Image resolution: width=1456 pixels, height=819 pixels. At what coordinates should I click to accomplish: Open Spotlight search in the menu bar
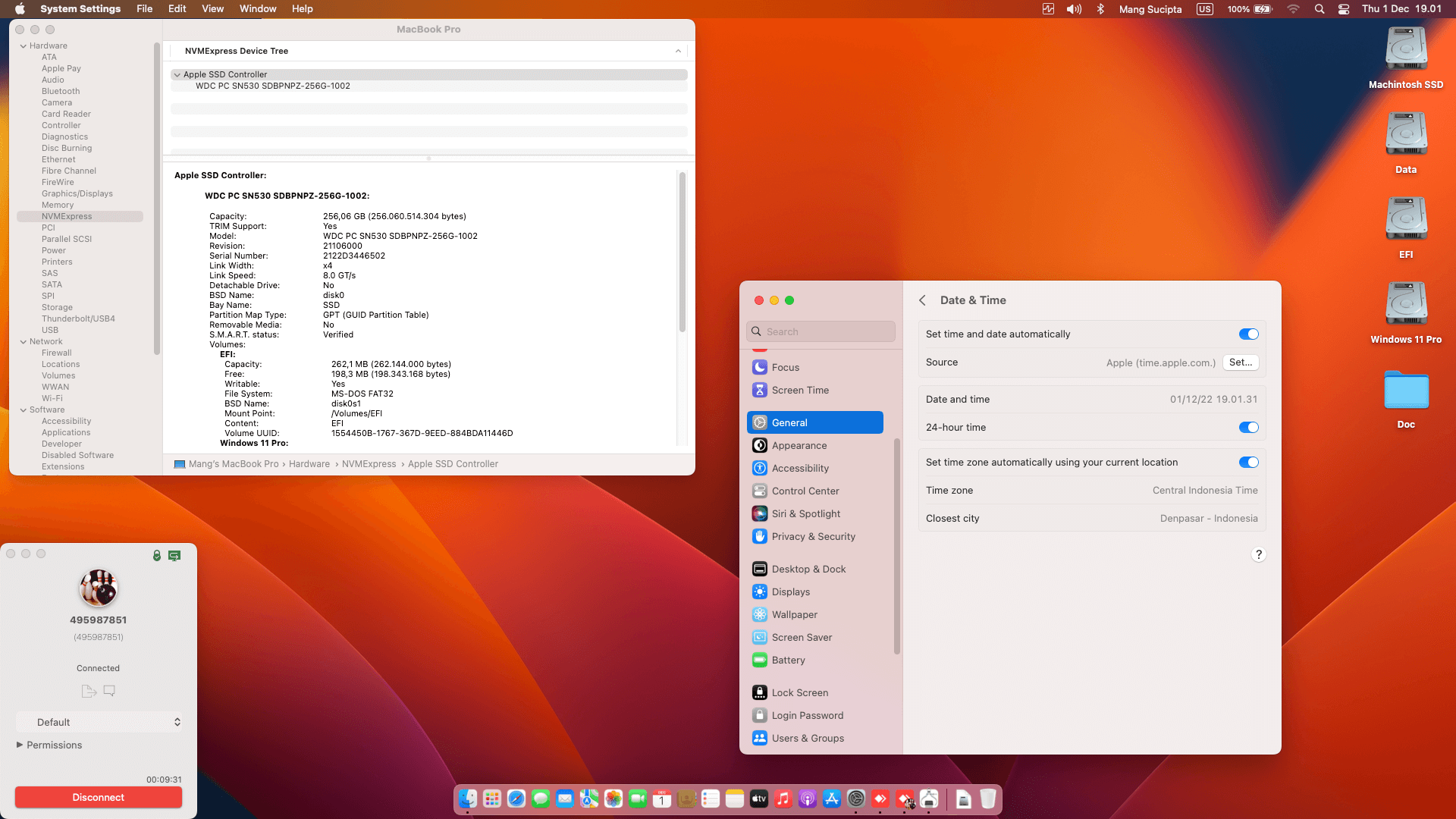tap(1319, 9)
